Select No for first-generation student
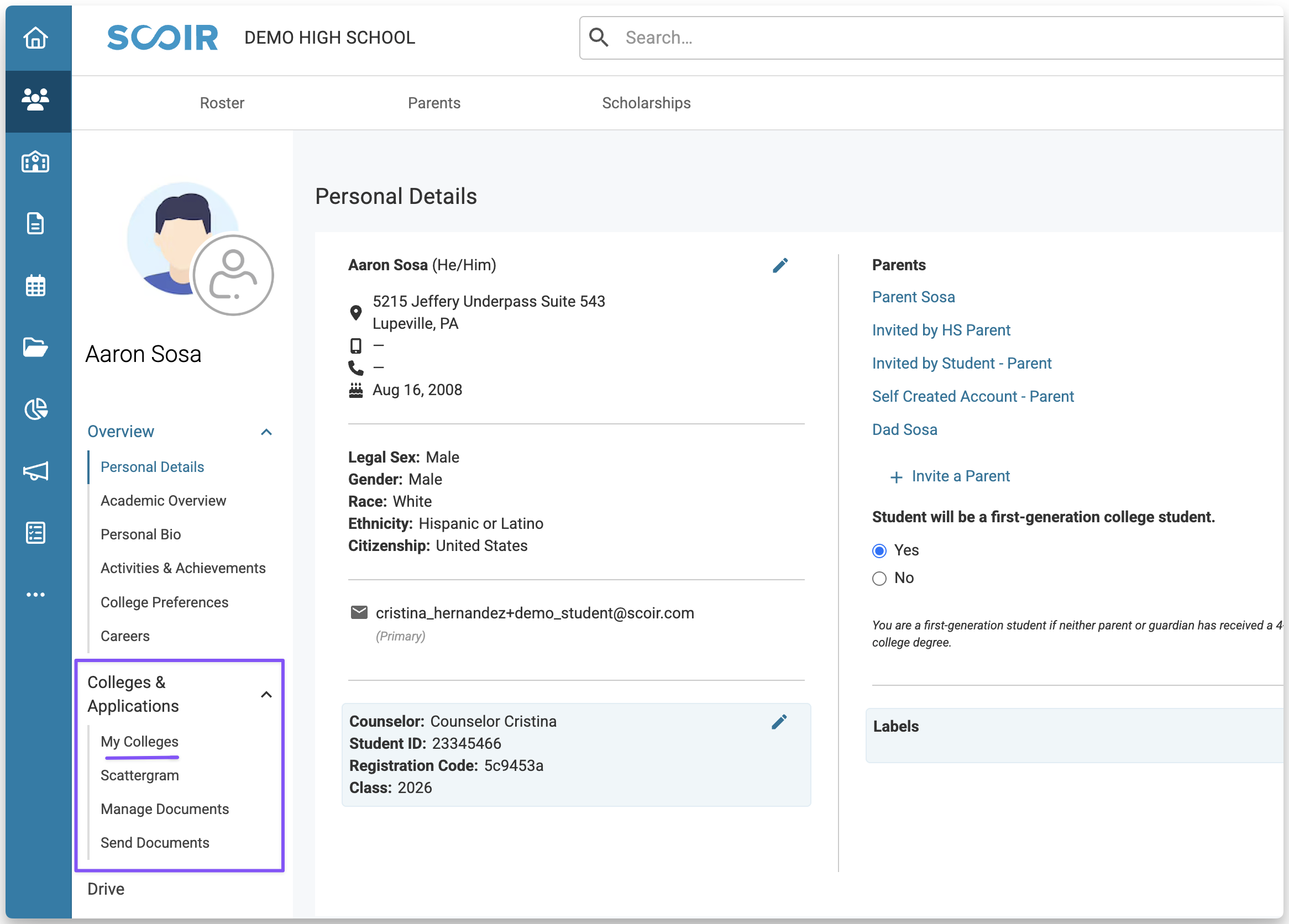This screenshot has width=1289, height=924. [879, 579]
